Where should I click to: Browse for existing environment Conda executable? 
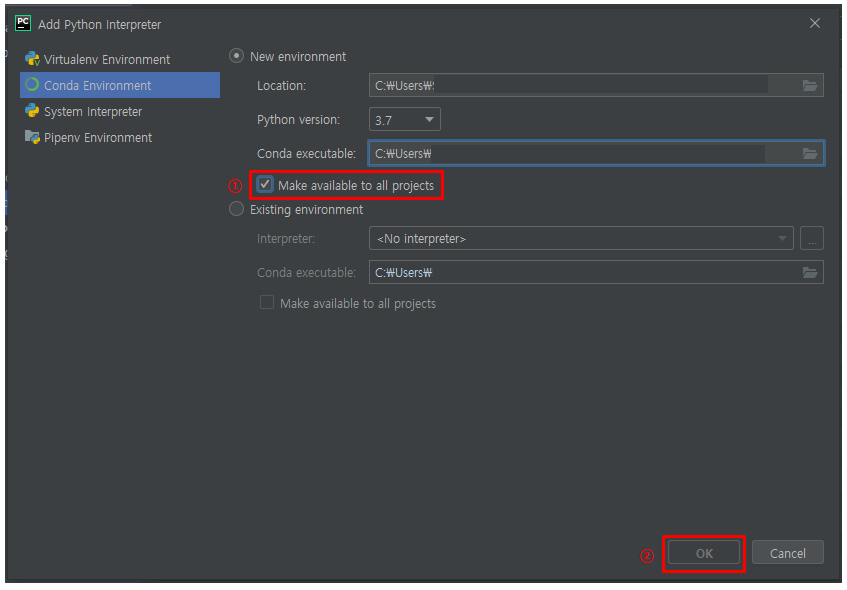pyautogui.click(x=809, y=272)
